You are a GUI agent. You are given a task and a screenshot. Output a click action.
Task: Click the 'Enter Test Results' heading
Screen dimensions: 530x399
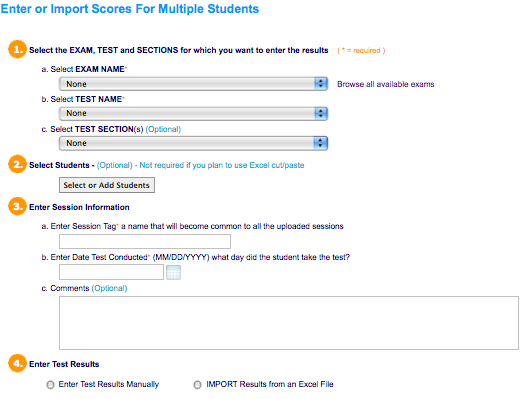pos(64,364)
